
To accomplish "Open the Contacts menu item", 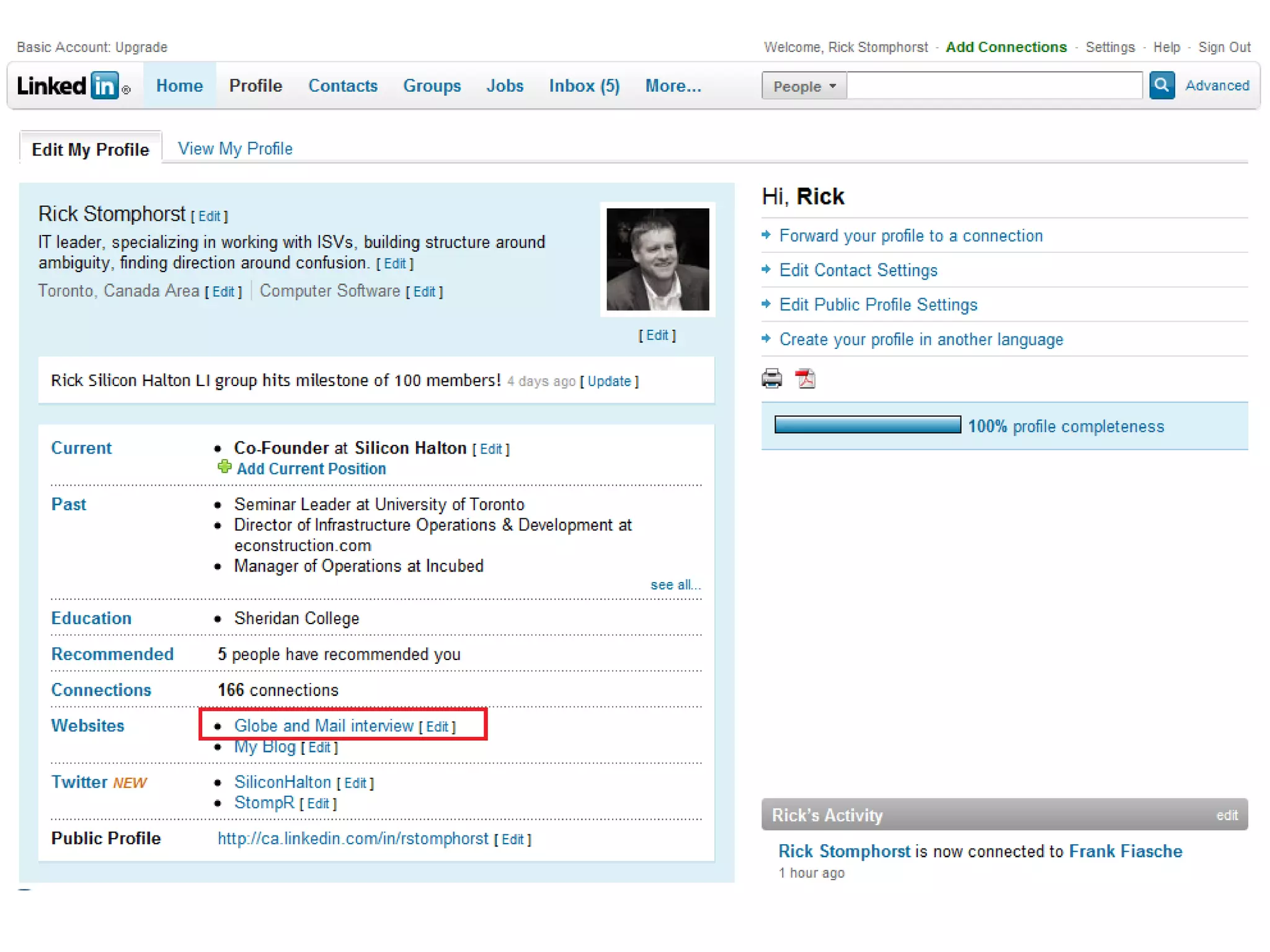I will (x=343, y=86).
